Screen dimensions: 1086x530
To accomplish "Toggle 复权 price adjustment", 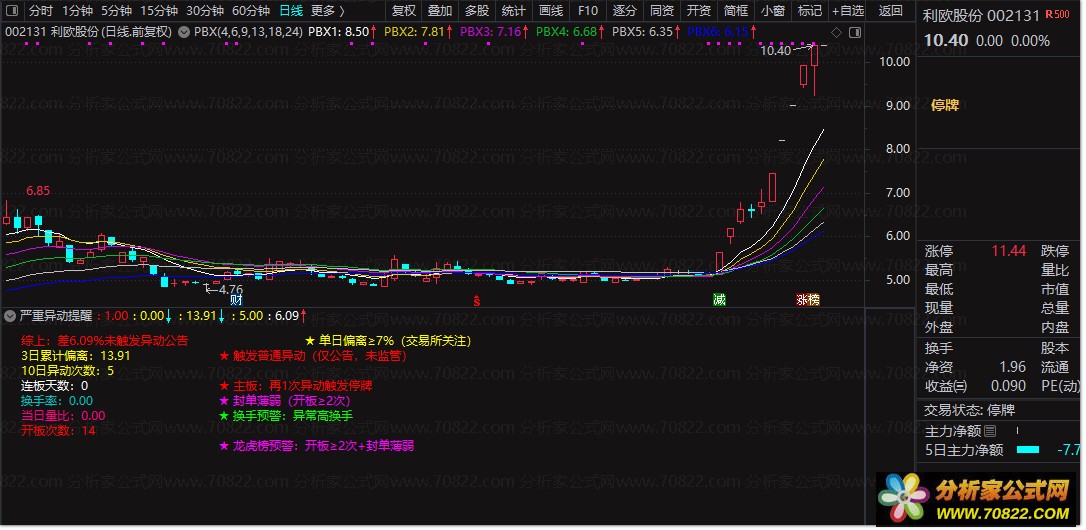I will click(x=404, y=10).
